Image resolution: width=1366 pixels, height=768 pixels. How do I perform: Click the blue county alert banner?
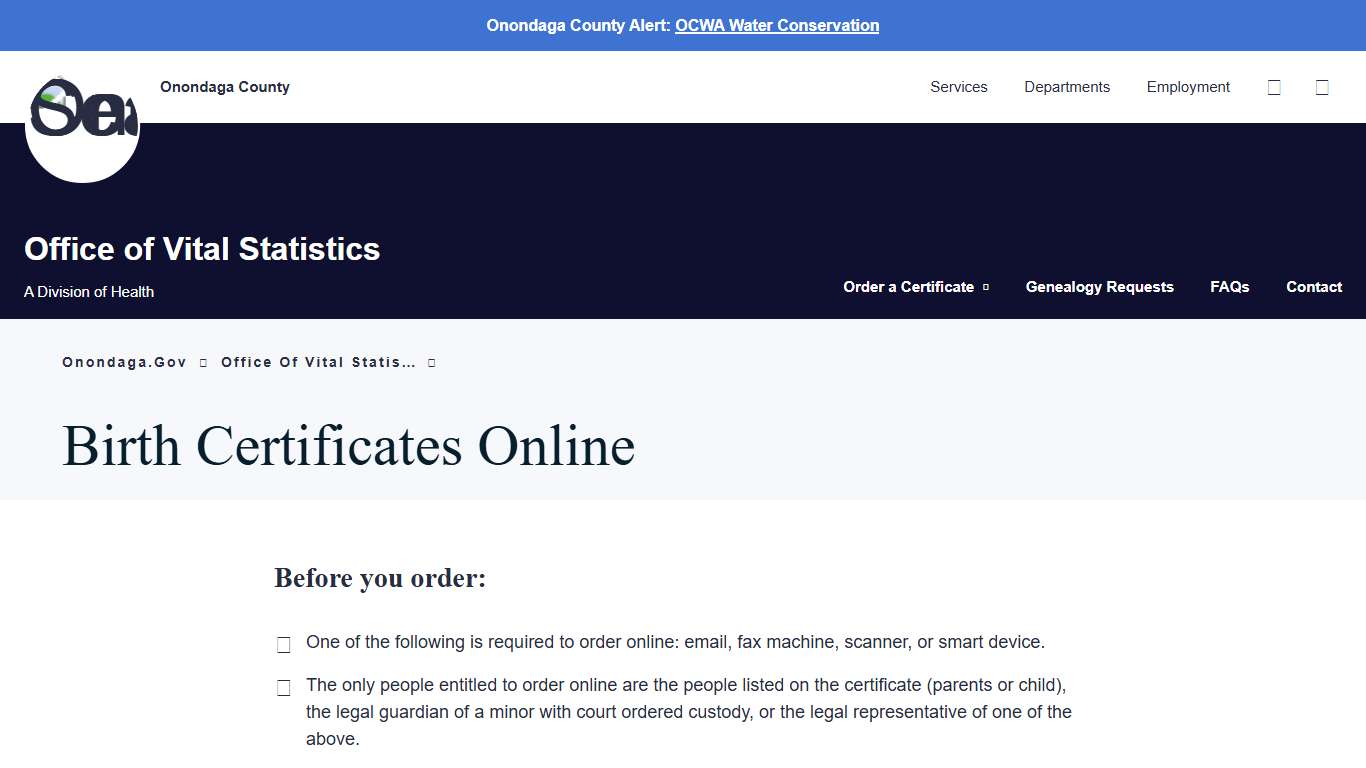(683, 25)
